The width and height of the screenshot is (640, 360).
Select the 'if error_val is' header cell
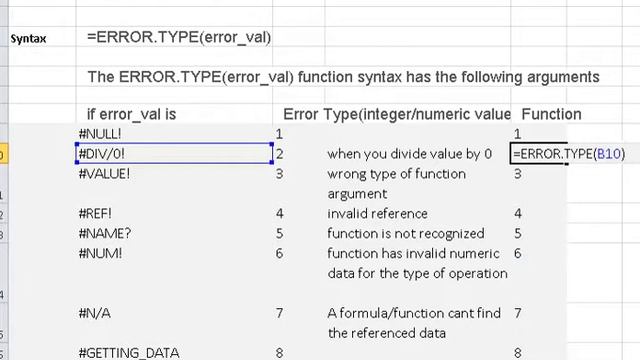(x=131, y=114)
